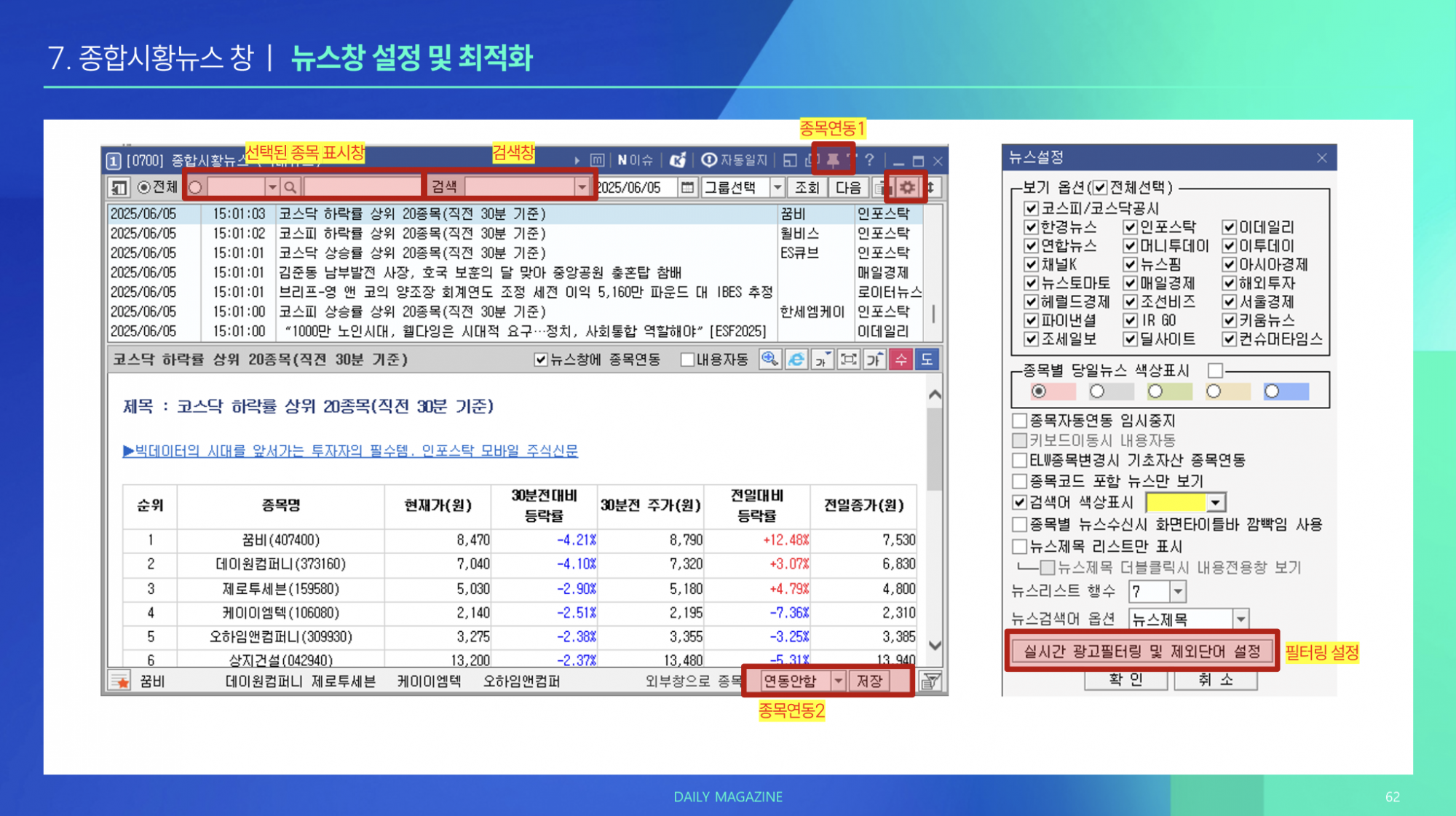The width and height of the screenshot is (1456, 816).
Task: Click the full-screen expand icon in the news toolbar
Action: [x=848, y=359]
